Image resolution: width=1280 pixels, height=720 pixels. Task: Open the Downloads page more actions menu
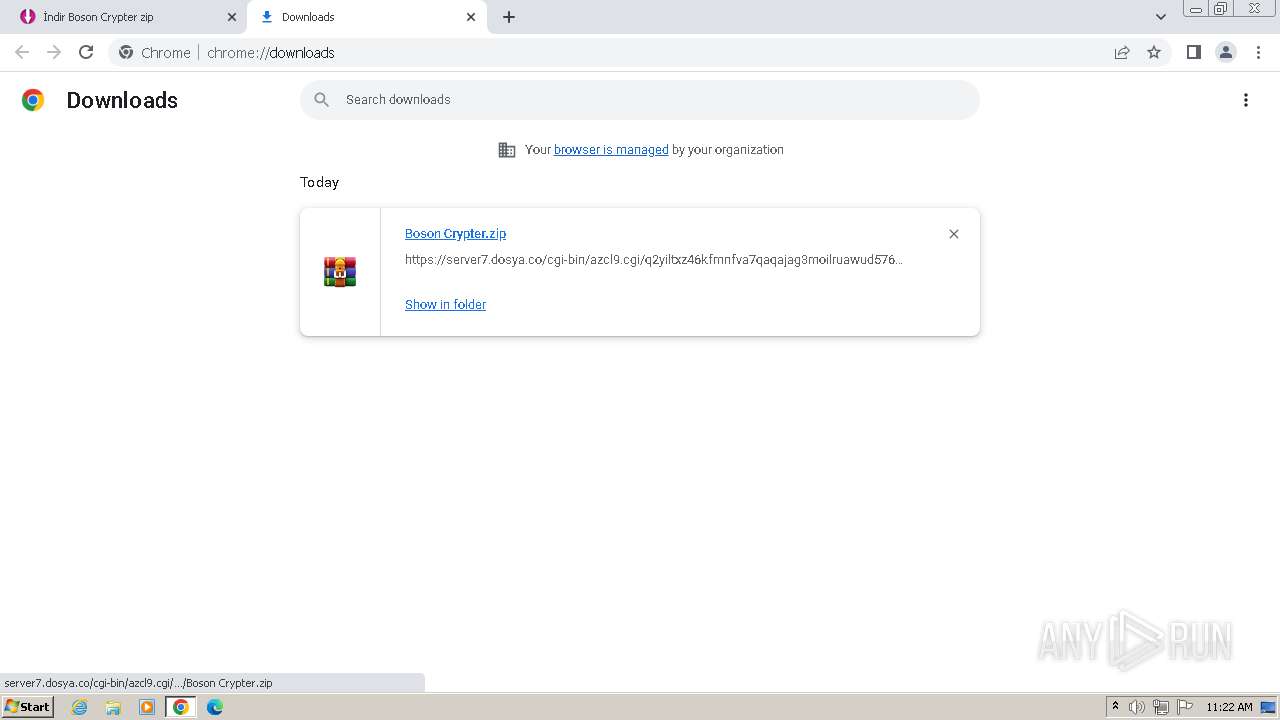(x=1246, y=100)
